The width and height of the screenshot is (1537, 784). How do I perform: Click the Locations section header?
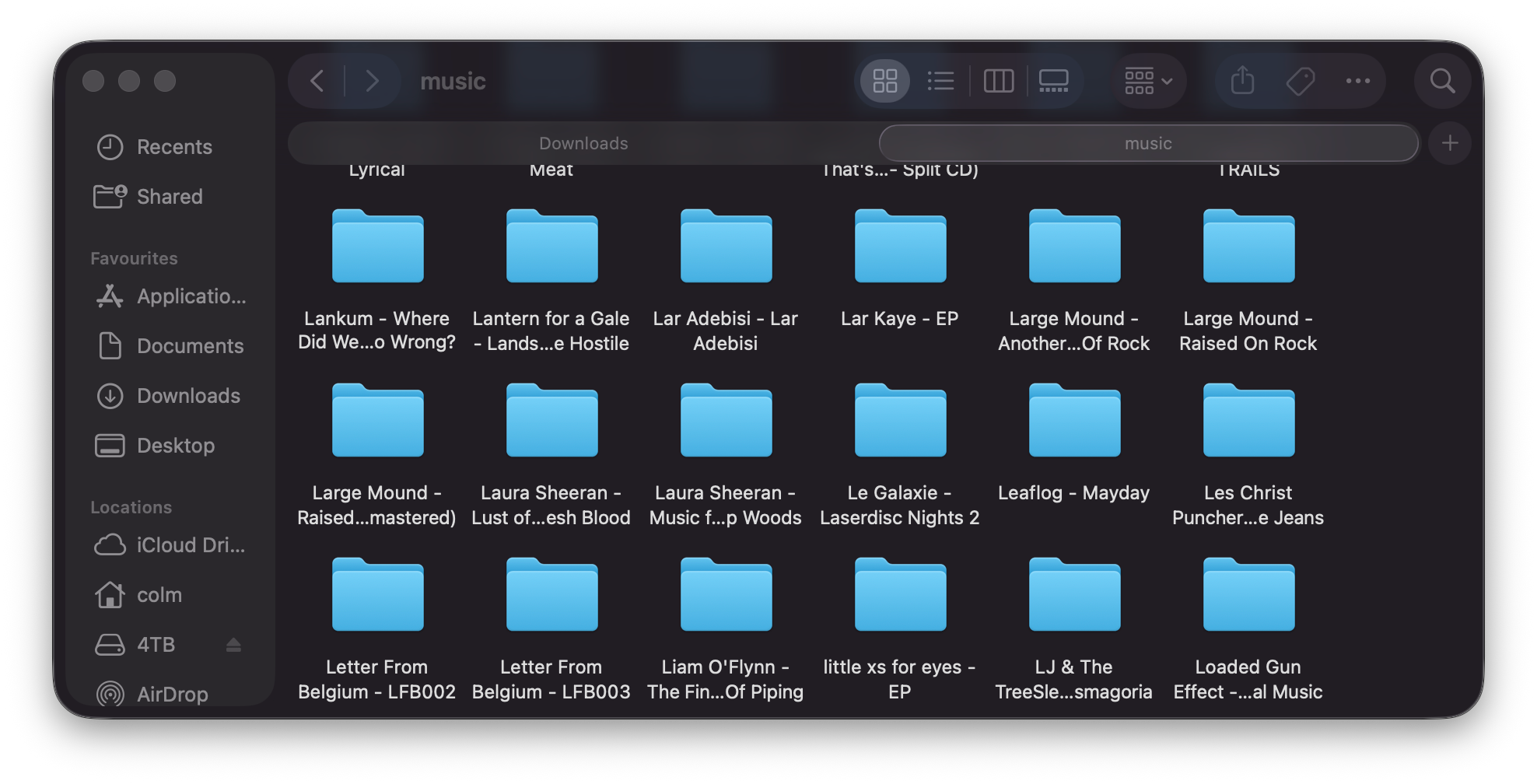pyautogui.click(x=131, y=507)
